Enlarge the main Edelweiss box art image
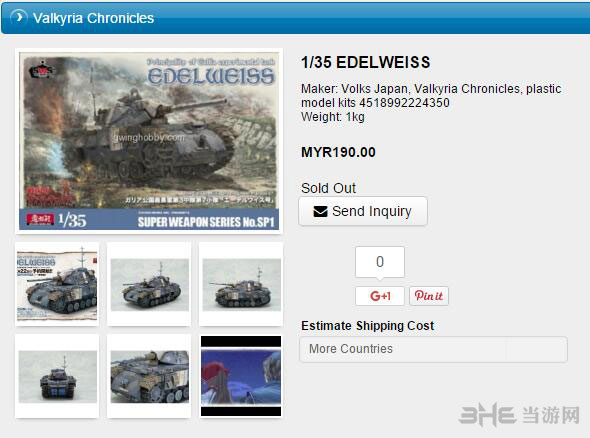The width and height of the screenshot is (590, 438). click(149, 141)
